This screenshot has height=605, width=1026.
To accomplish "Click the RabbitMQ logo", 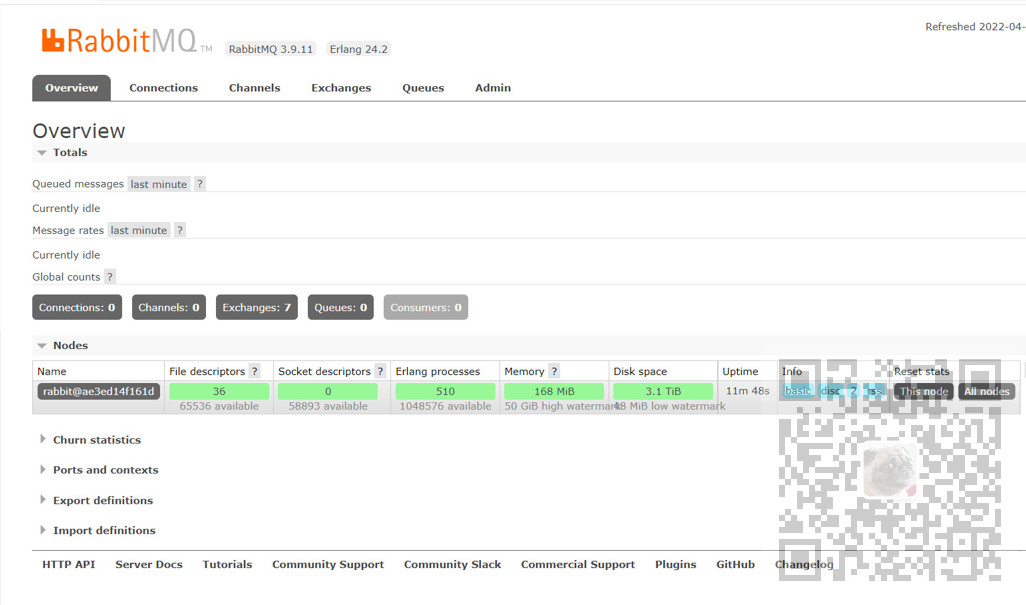I will (x=127, y=41).
